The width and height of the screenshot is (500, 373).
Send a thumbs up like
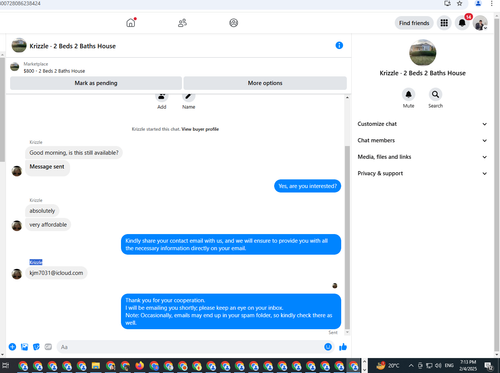click(343, 347)
